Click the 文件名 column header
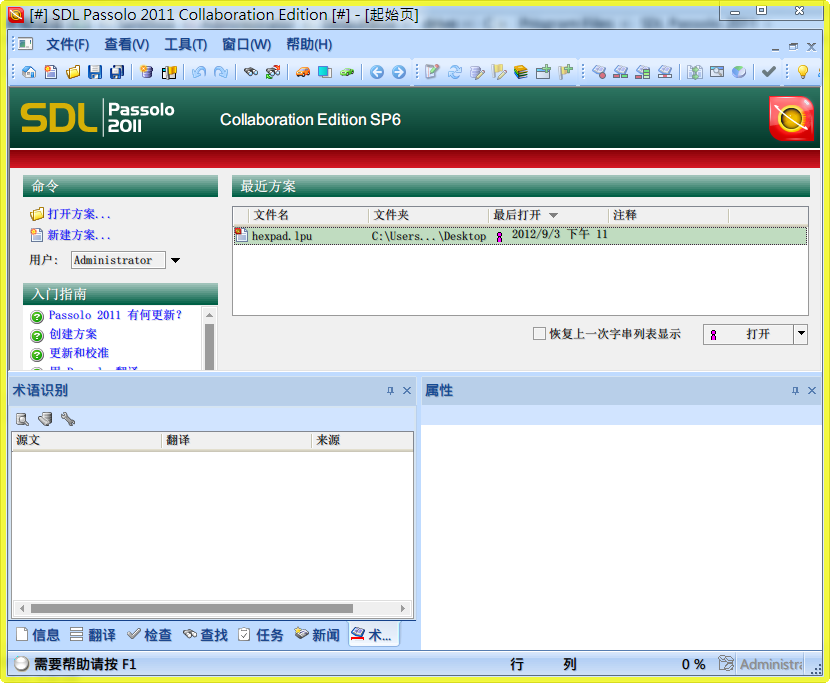The width and height of the screenshot is (830, 683). click(308, 215)
